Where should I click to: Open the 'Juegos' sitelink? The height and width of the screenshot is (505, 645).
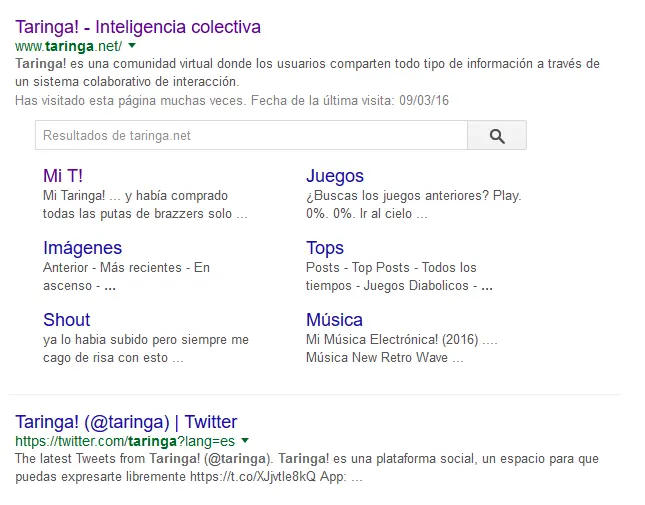(335, 176)
